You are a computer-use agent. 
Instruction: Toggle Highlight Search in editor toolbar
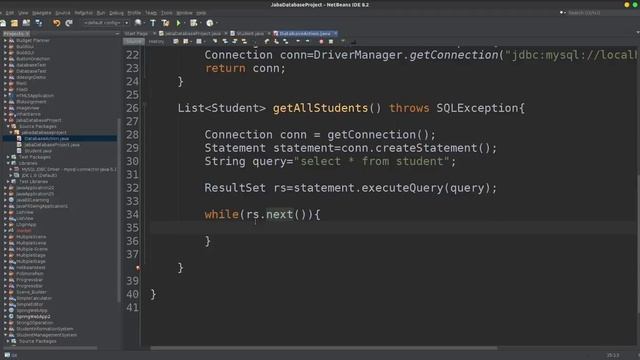[x=244, y=41]
